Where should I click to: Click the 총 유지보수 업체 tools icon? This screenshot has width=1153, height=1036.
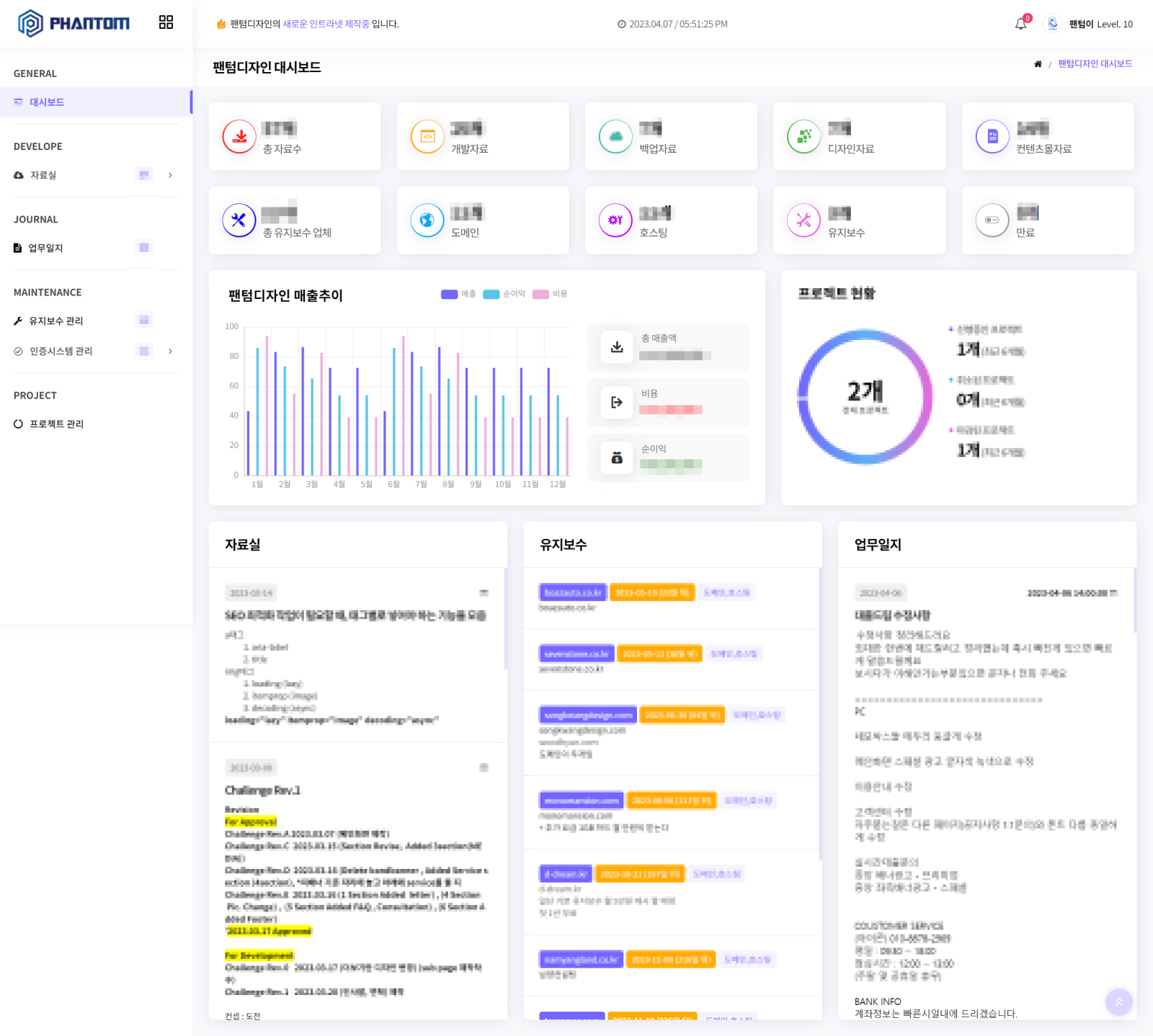tap(239, 220)
